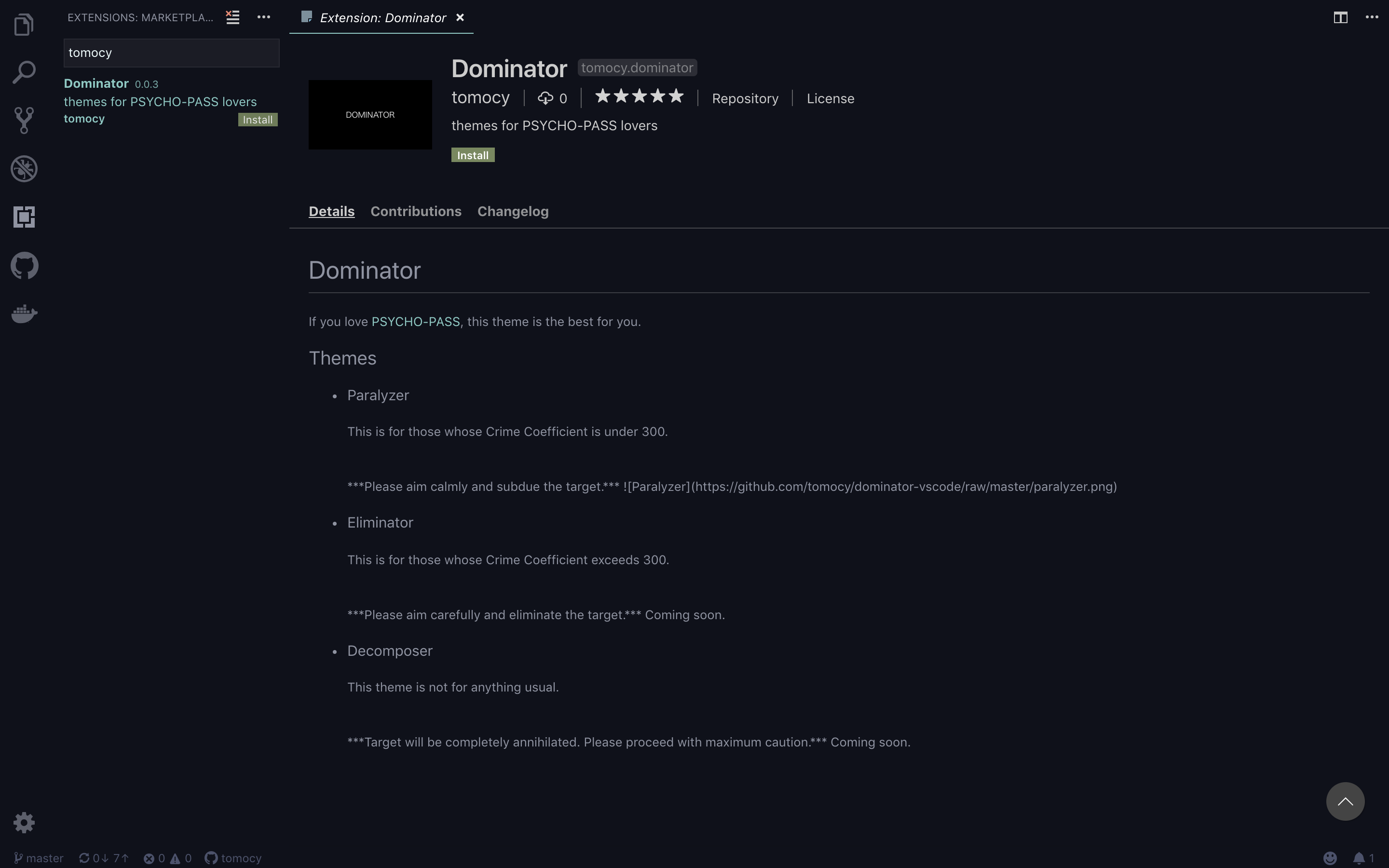
Task: Open the Debug view icon
Action: (x=24, y=169)
